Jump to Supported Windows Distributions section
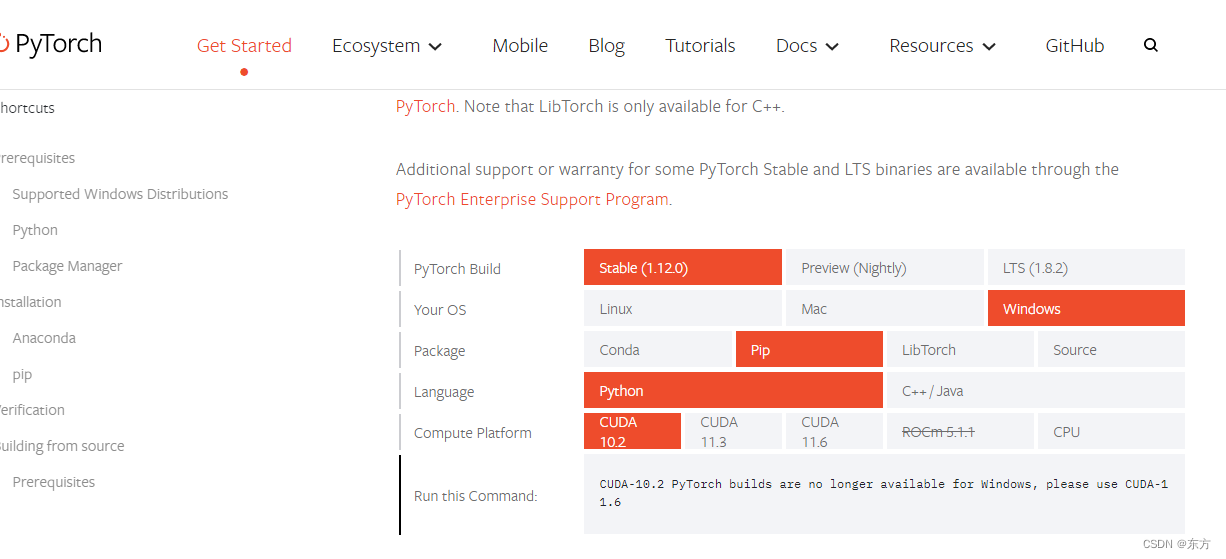The width and height of the screenshot is (1226, 559). 120,194
